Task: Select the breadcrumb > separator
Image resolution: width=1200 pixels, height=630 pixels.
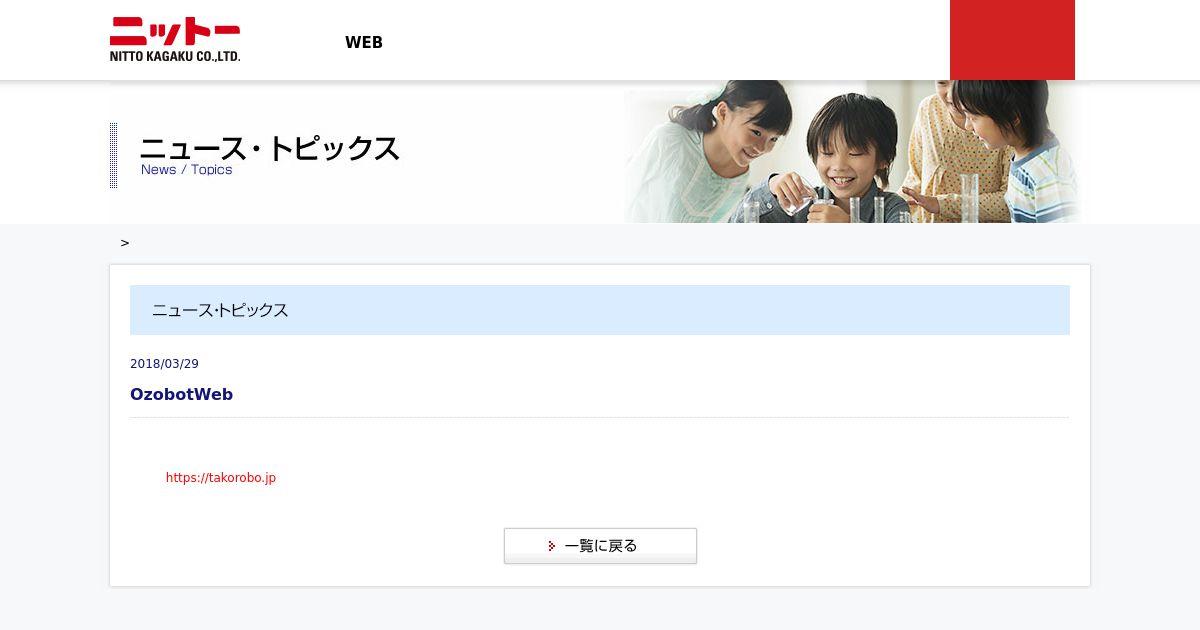Action: 125,243
